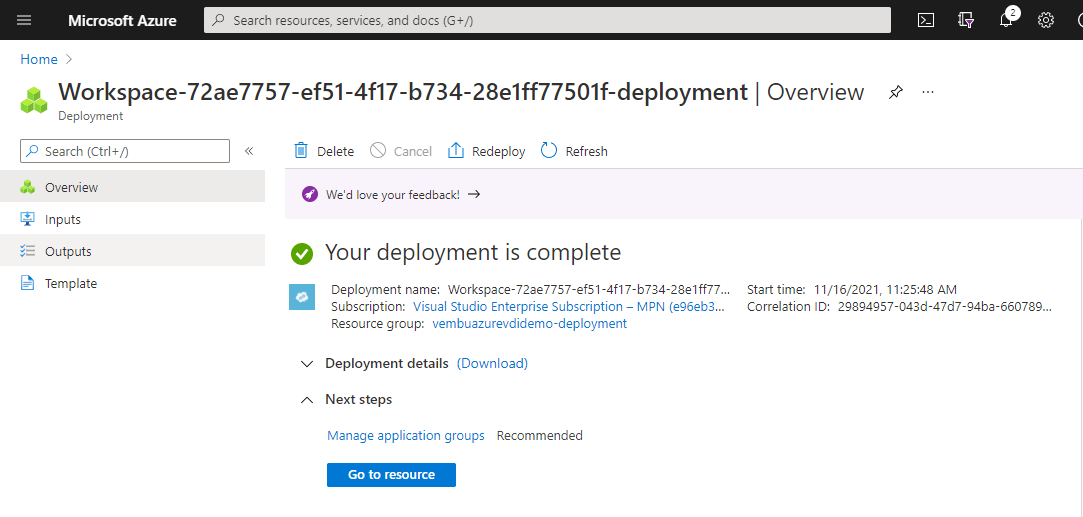Click the Redeploy upload icon
This screenshot has width=1083, height=517.
[456, 150]
